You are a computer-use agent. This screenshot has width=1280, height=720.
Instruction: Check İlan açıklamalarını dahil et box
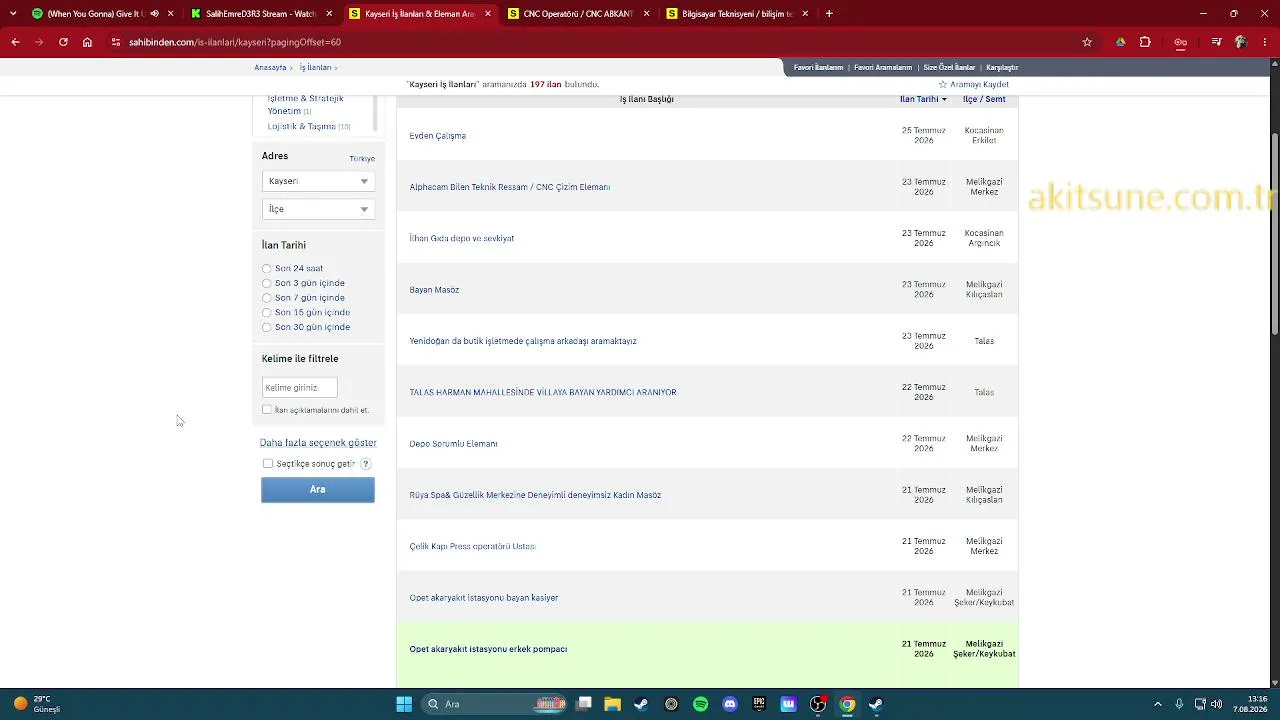pyautogui.click(x=267, y=409)
